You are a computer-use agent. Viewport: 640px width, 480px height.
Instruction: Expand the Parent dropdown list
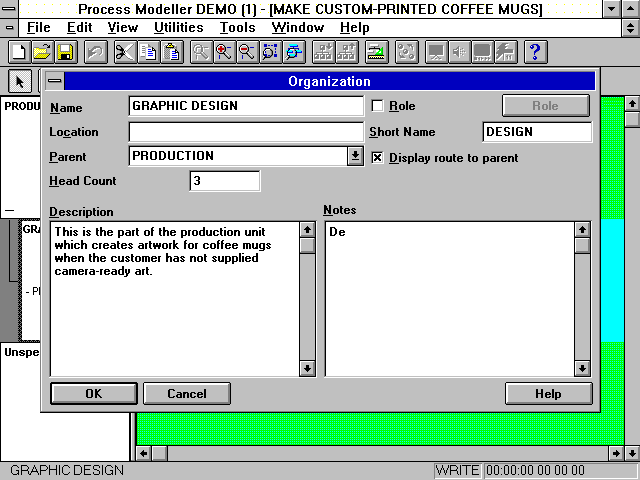click(355, 156)
